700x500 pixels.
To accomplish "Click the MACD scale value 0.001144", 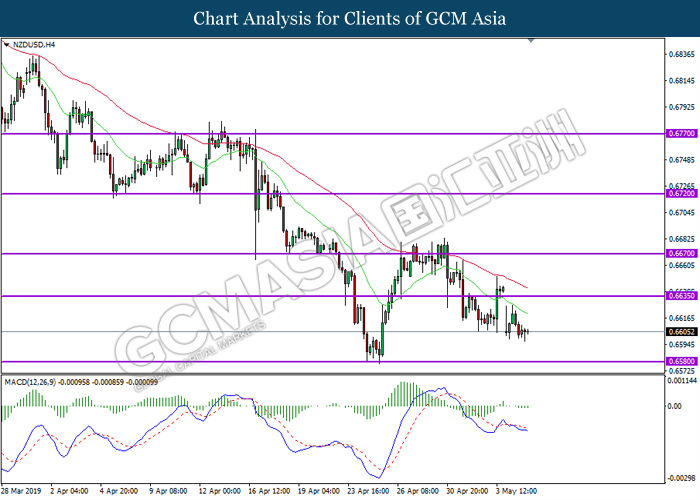I will click(x=682, y=381).
